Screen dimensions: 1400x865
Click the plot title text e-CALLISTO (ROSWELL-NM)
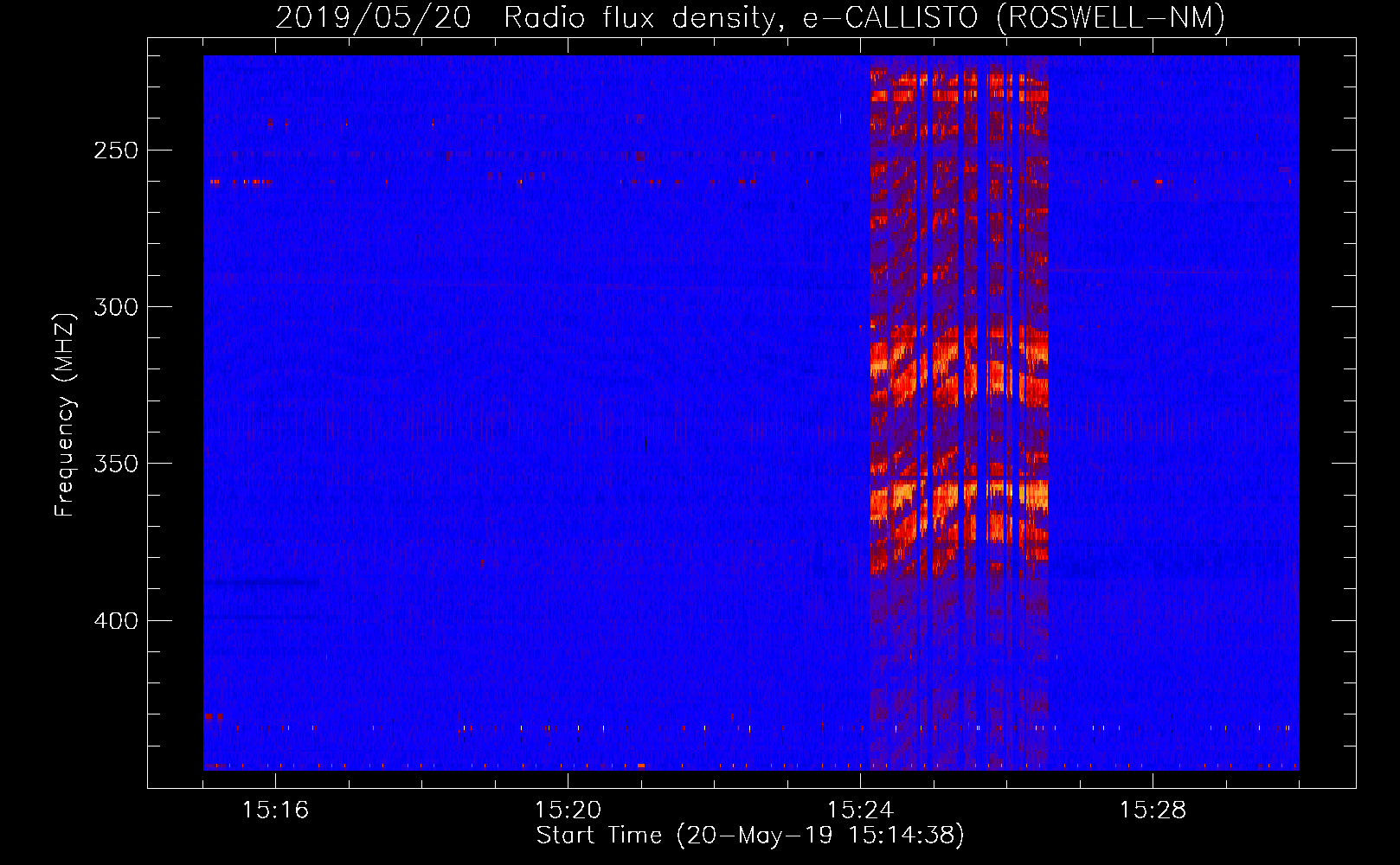tap(1014, 17)
